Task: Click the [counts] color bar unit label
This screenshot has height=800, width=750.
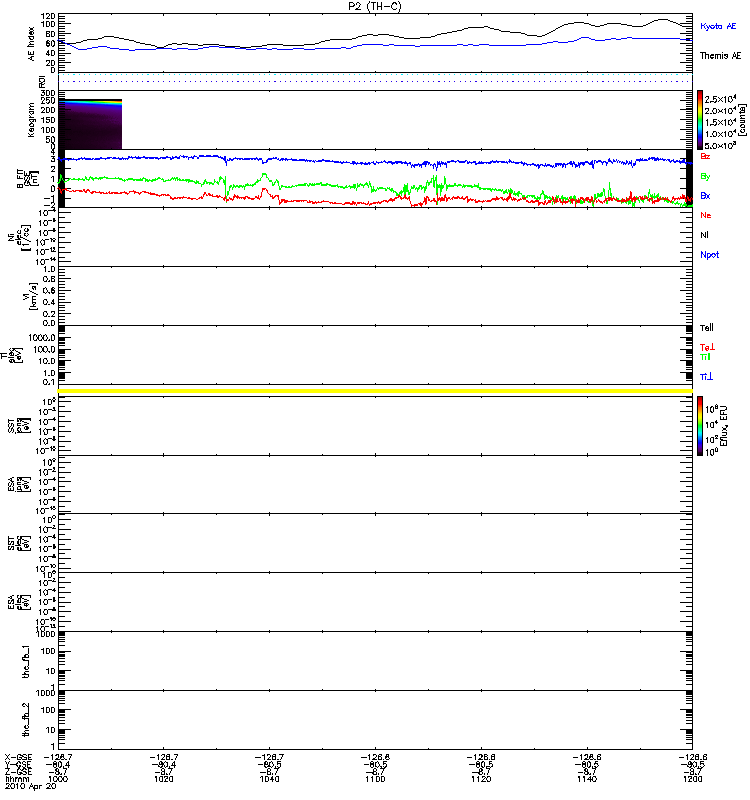Action: pos(743,120)
